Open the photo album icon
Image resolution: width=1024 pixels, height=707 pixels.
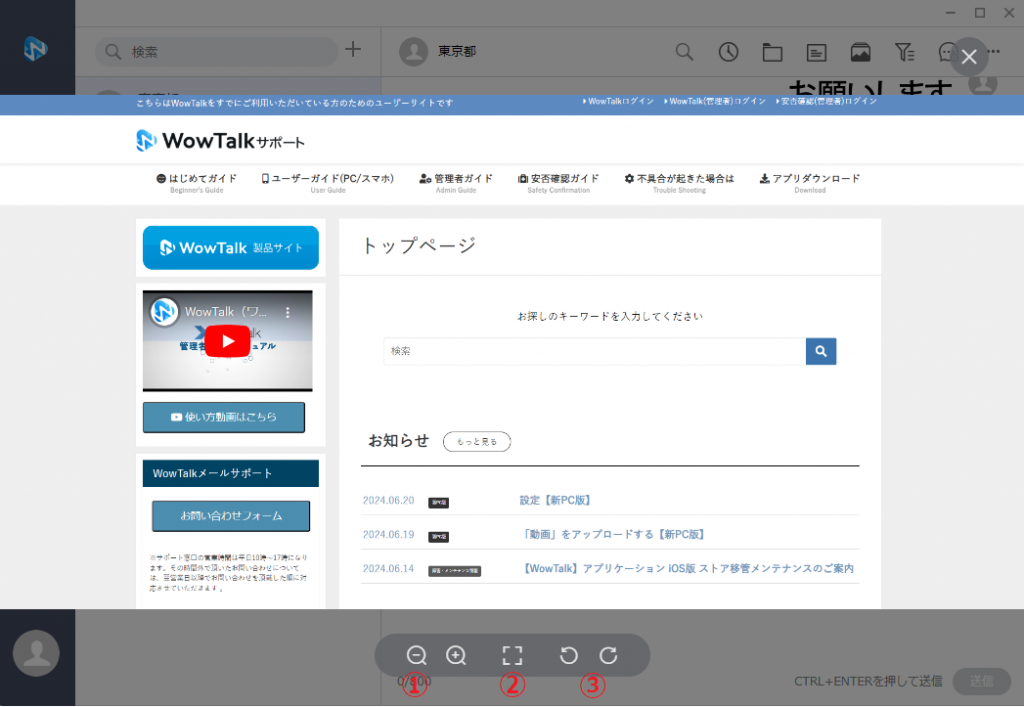(x=861, y=52)
